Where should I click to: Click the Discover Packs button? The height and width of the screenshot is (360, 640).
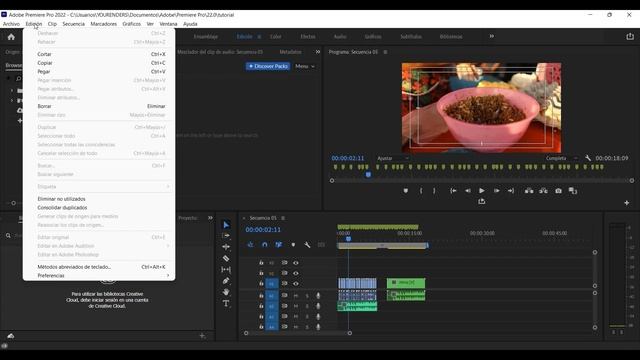coord(268,66)
